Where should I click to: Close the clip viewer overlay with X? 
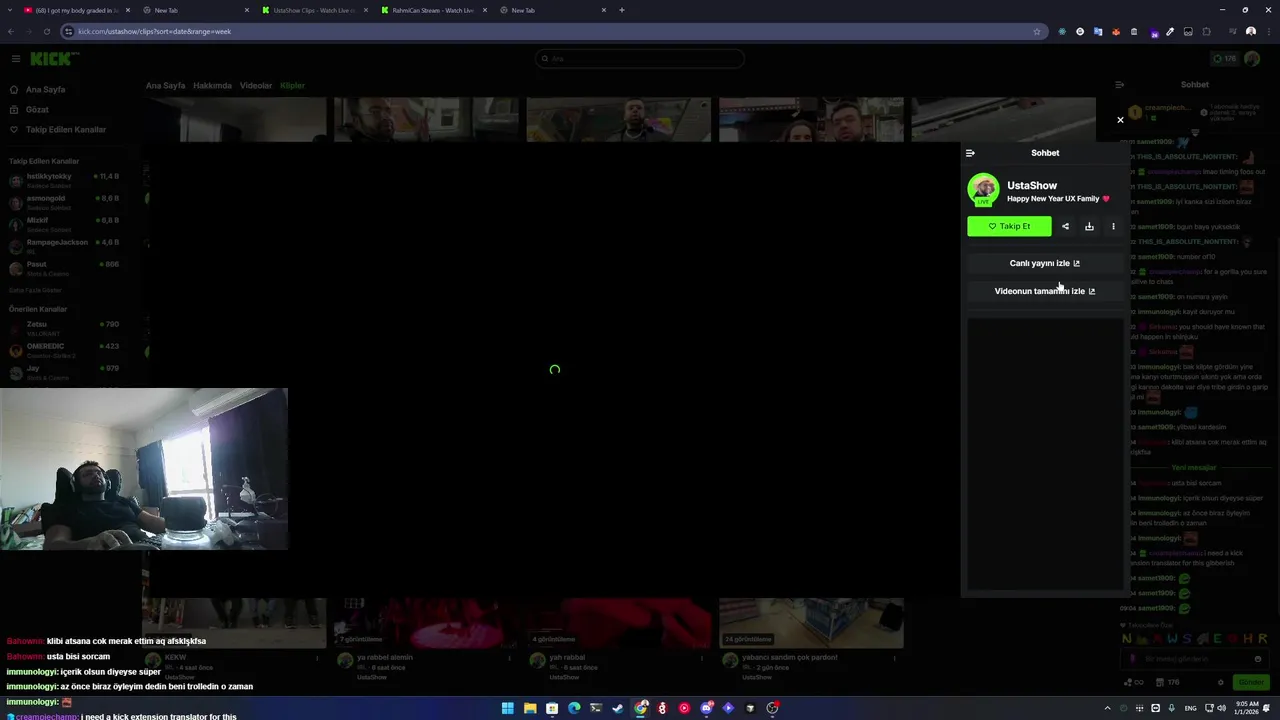[1120, 120]
